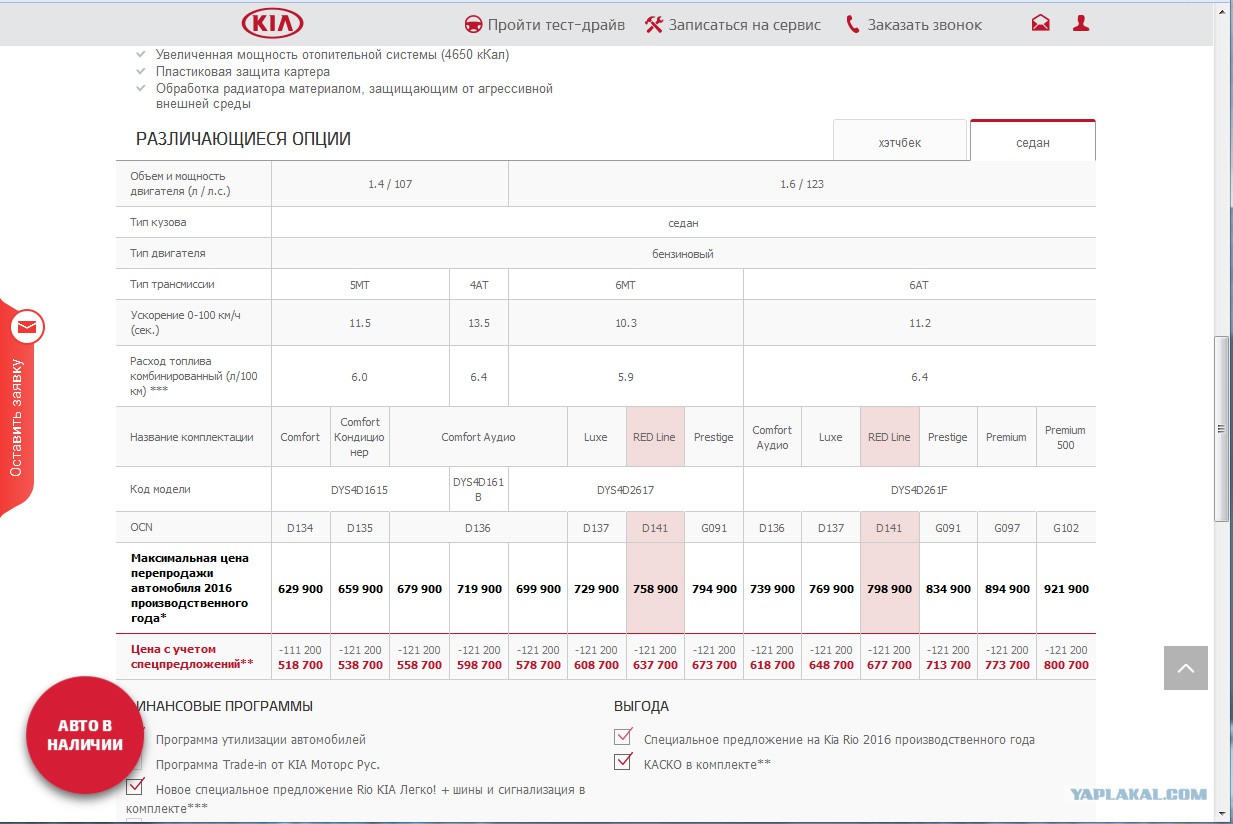This screenshot has width=1233, height=824.
Task: Click the scroll-to-top arrow button
Action: click(1186, 668)
